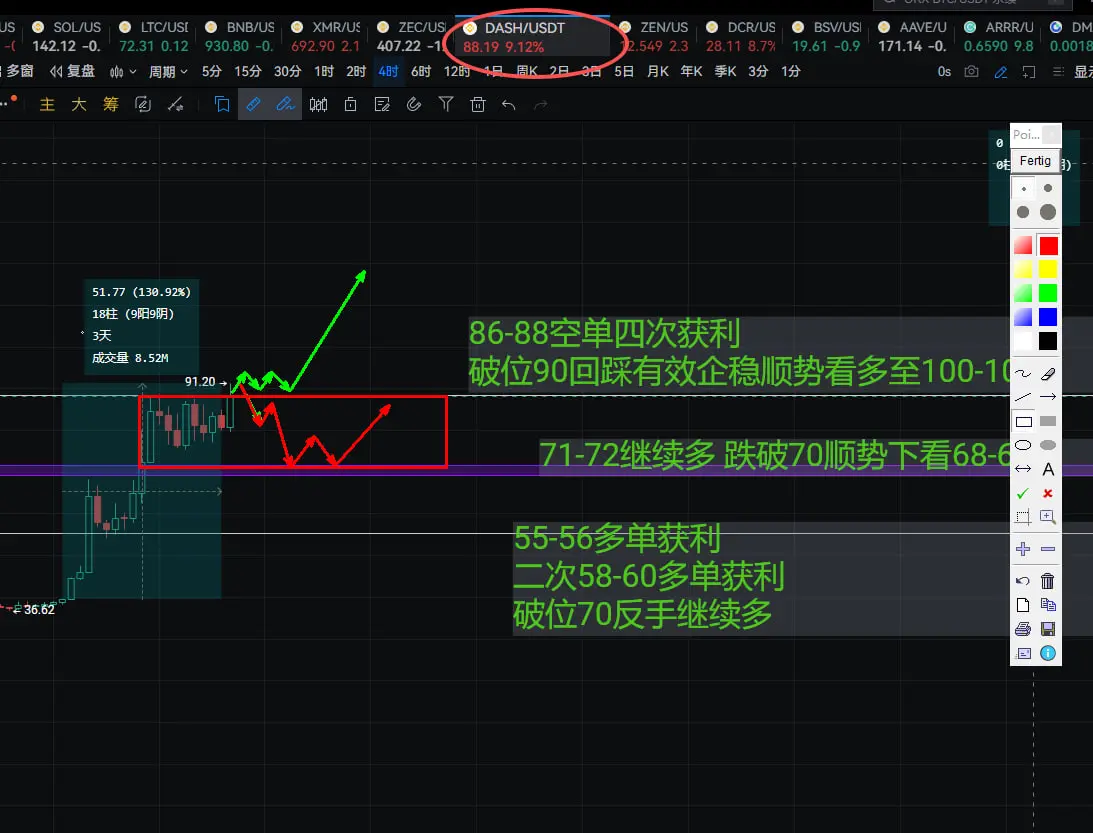Expand the chart type dropdown arrow
Image resolution: width=1093 pixels, height=833 pixels.
click(x=132, y=72)
